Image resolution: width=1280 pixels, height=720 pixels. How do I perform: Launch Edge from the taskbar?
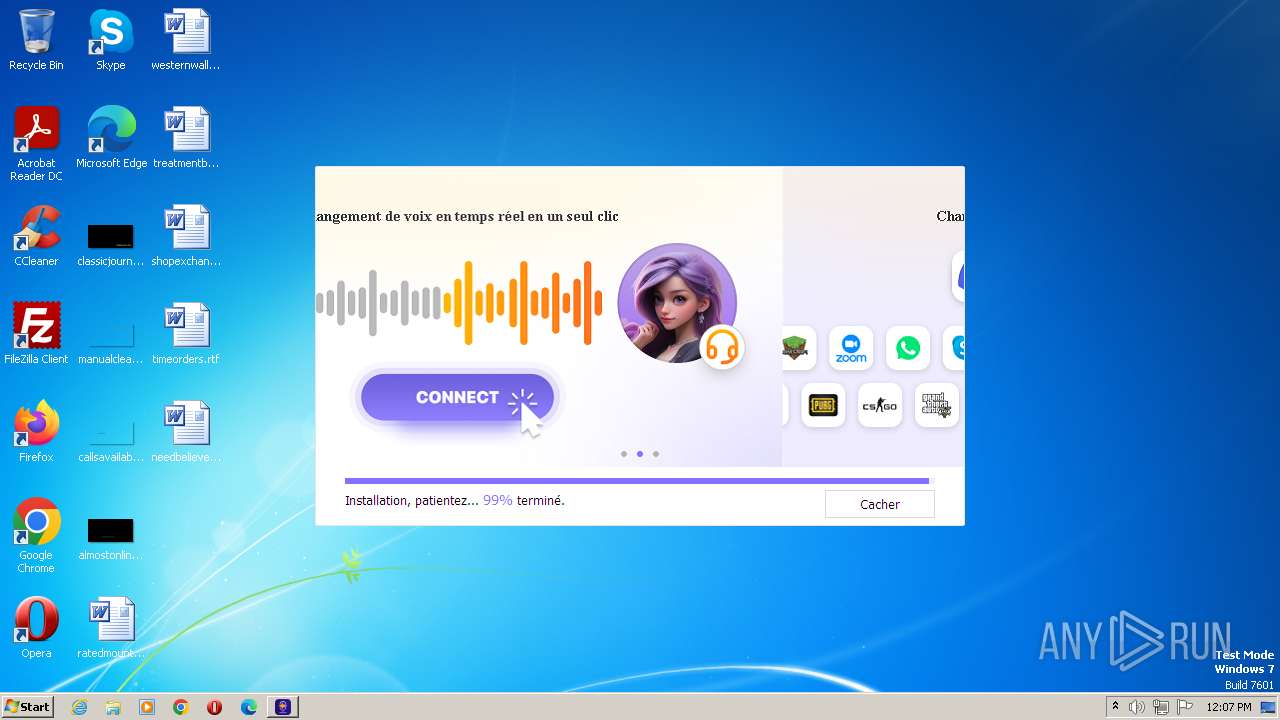tap(249, 707)
